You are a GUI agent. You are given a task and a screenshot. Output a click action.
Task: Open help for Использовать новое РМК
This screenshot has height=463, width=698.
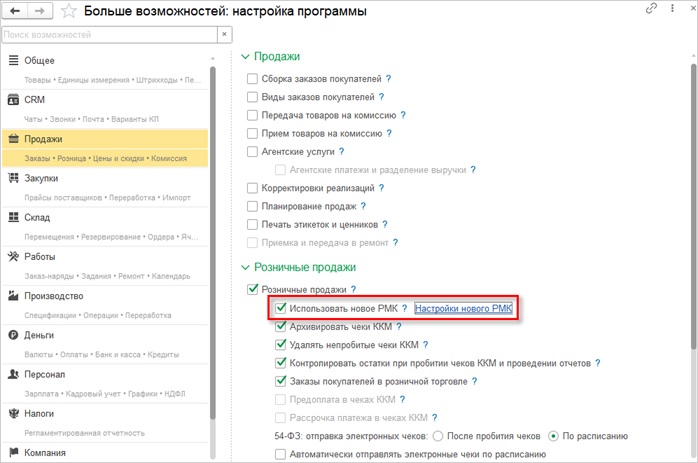[404, 308]
